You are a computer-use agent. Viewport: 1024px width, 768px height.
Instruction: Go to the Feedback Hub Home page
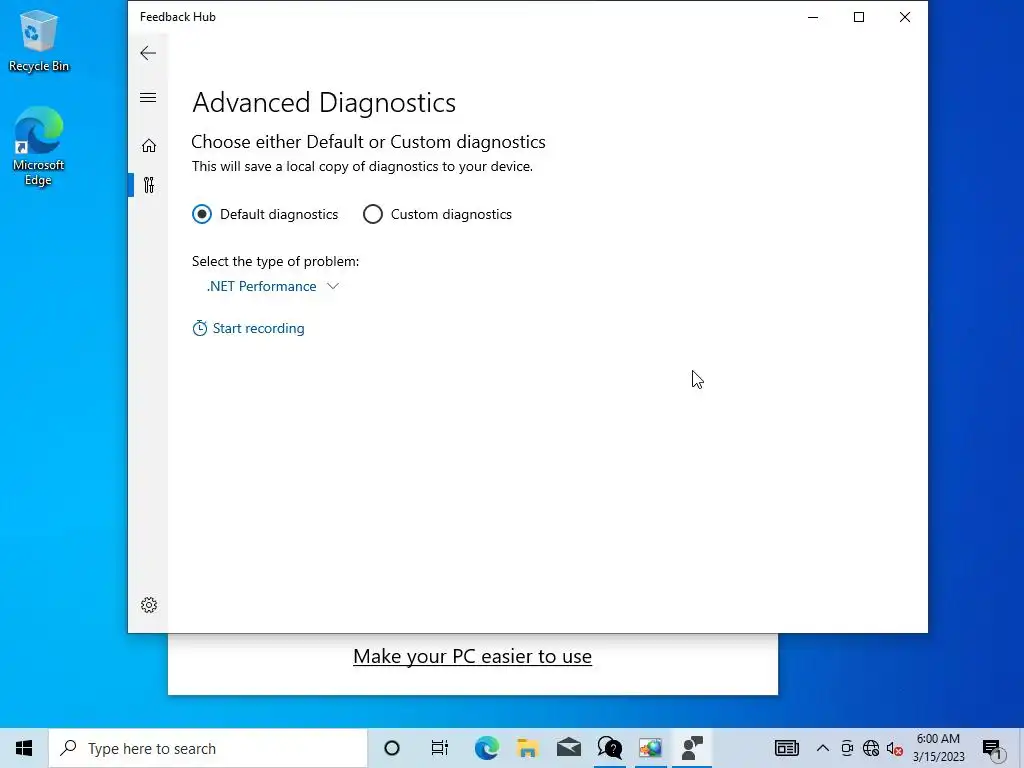pyautogui.click(x=149, y=146)
